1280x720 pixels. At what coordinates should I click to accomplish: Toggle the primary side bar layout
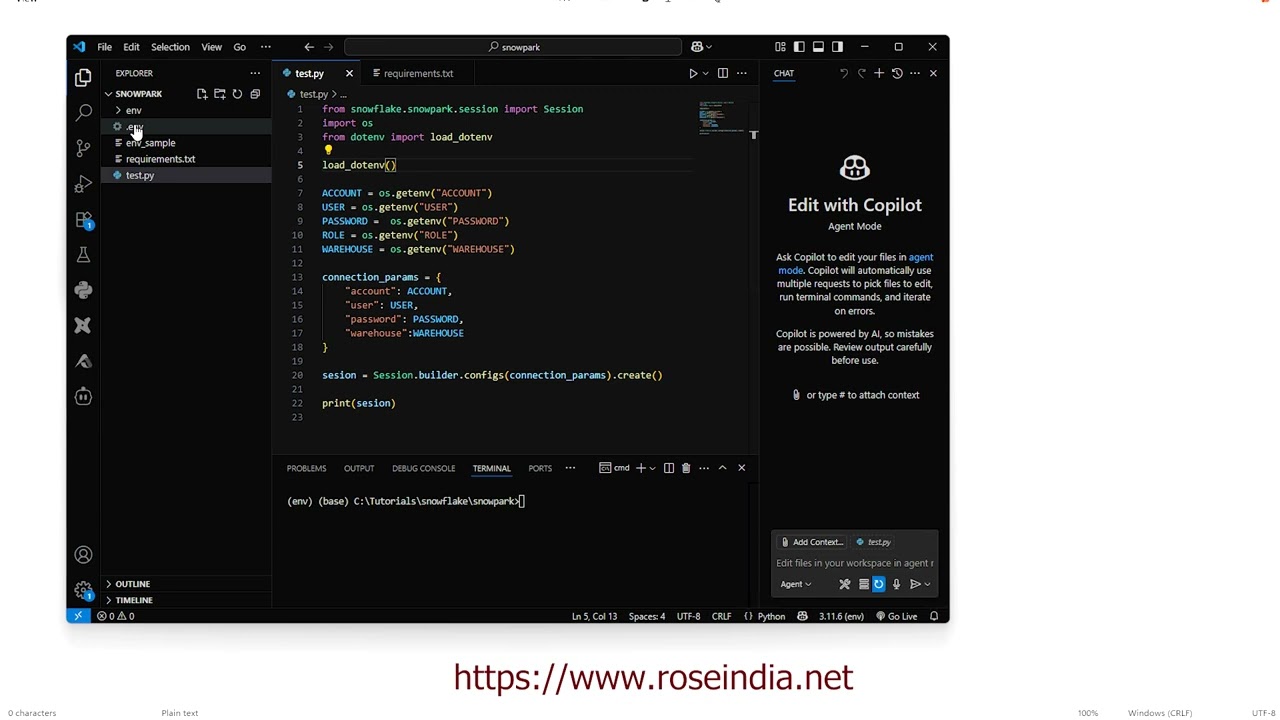tap(799, 47)
